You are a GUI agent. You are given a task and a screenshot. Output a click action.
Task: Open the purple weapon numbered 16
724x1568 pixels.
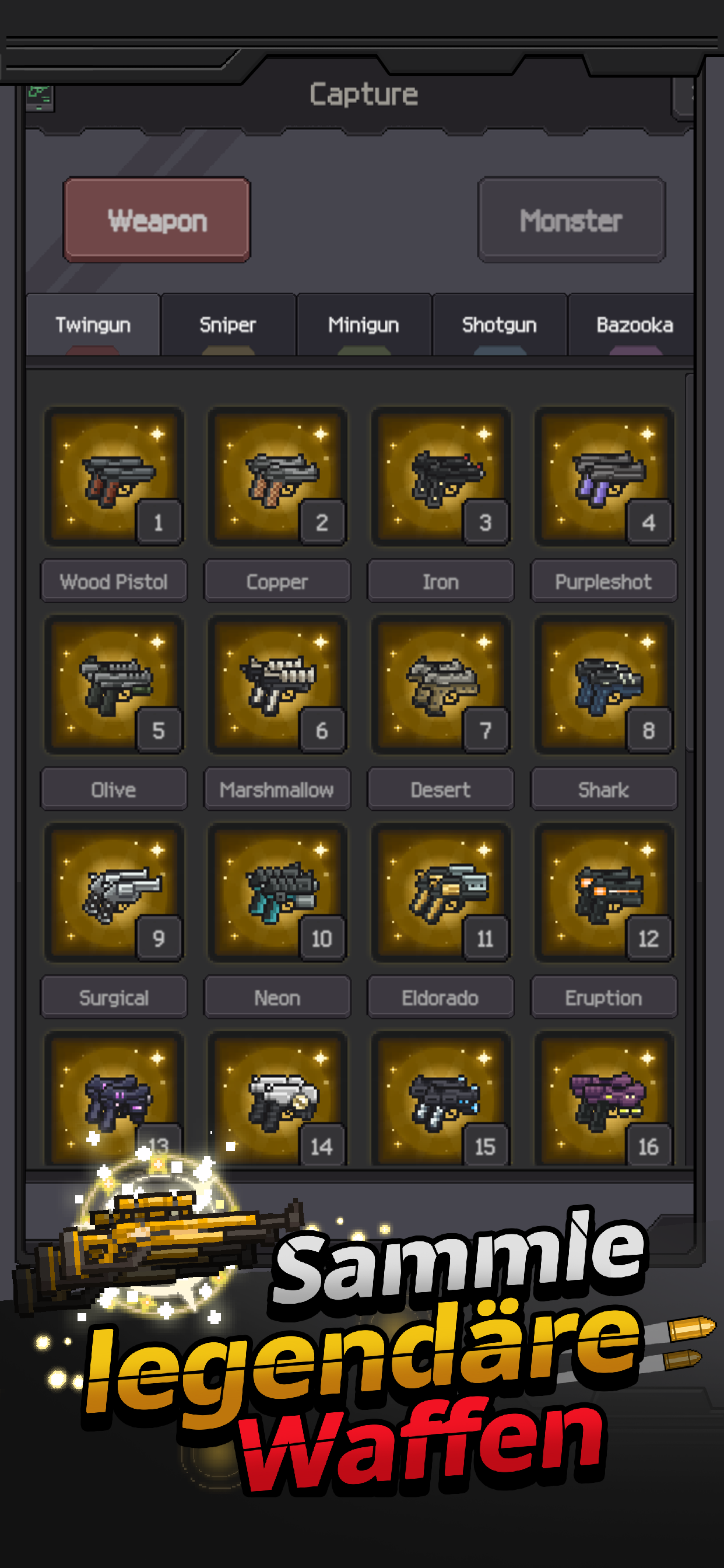point(604,1100)
